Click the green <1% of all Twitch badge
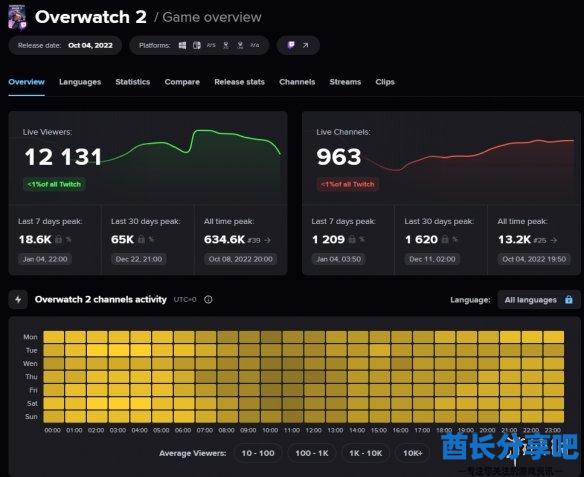This screenshot has height=477, width=584. (54, 184)
